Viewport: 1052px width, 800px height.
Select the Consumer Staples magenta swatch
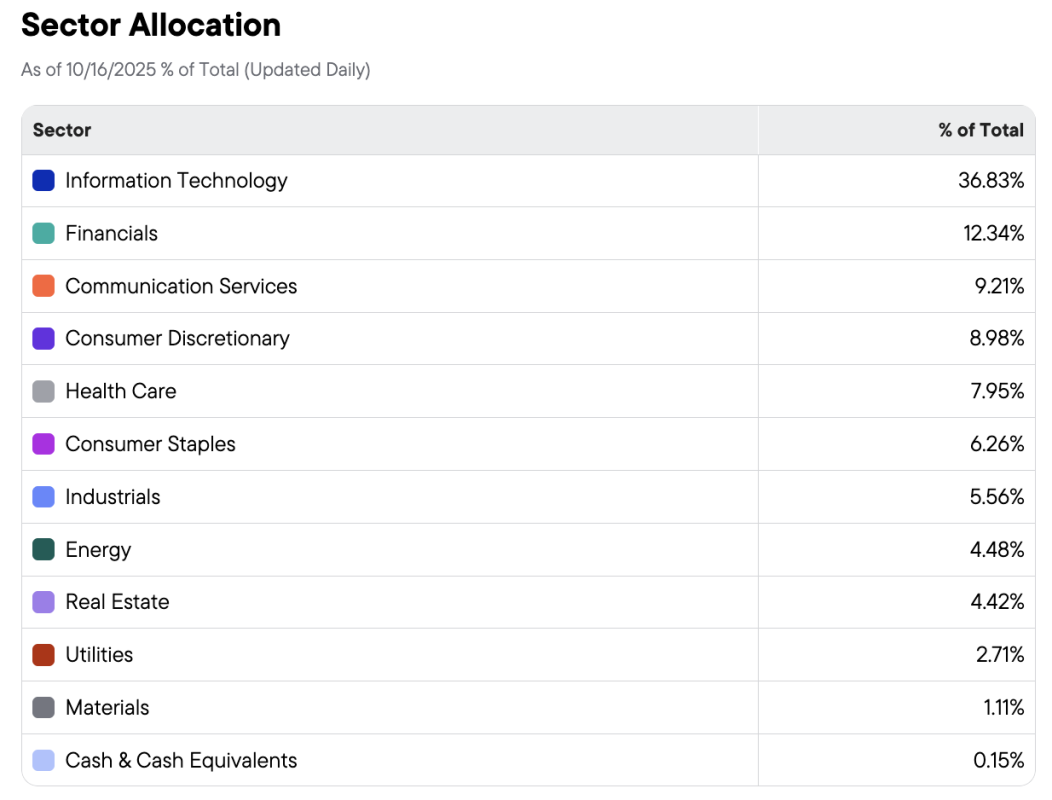click(x=43, y=444)
